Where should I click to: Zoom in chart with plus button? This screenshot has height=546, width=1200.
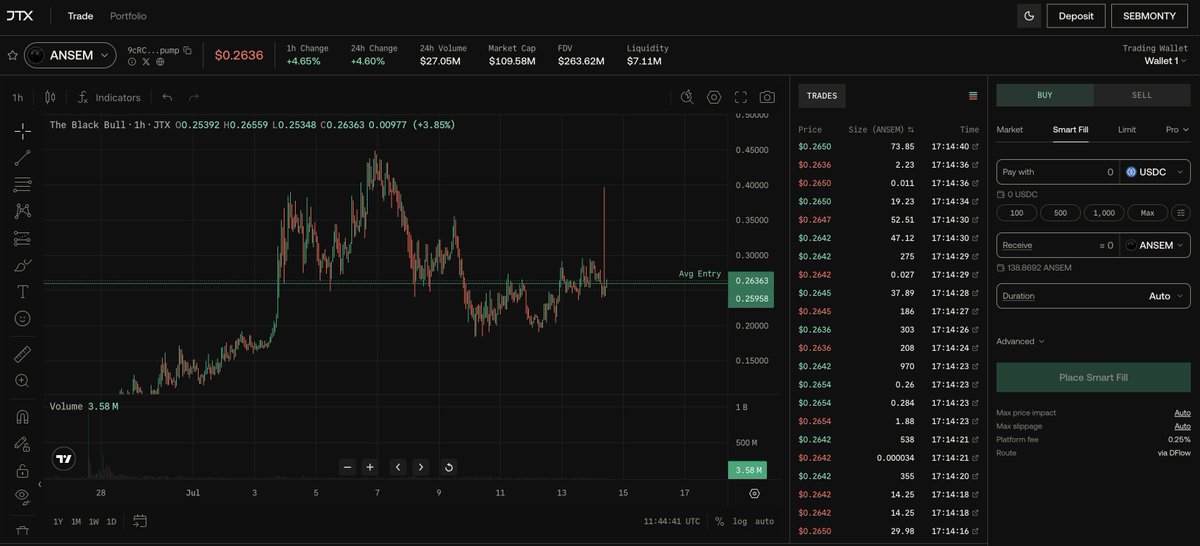click(x=369, y=467)
